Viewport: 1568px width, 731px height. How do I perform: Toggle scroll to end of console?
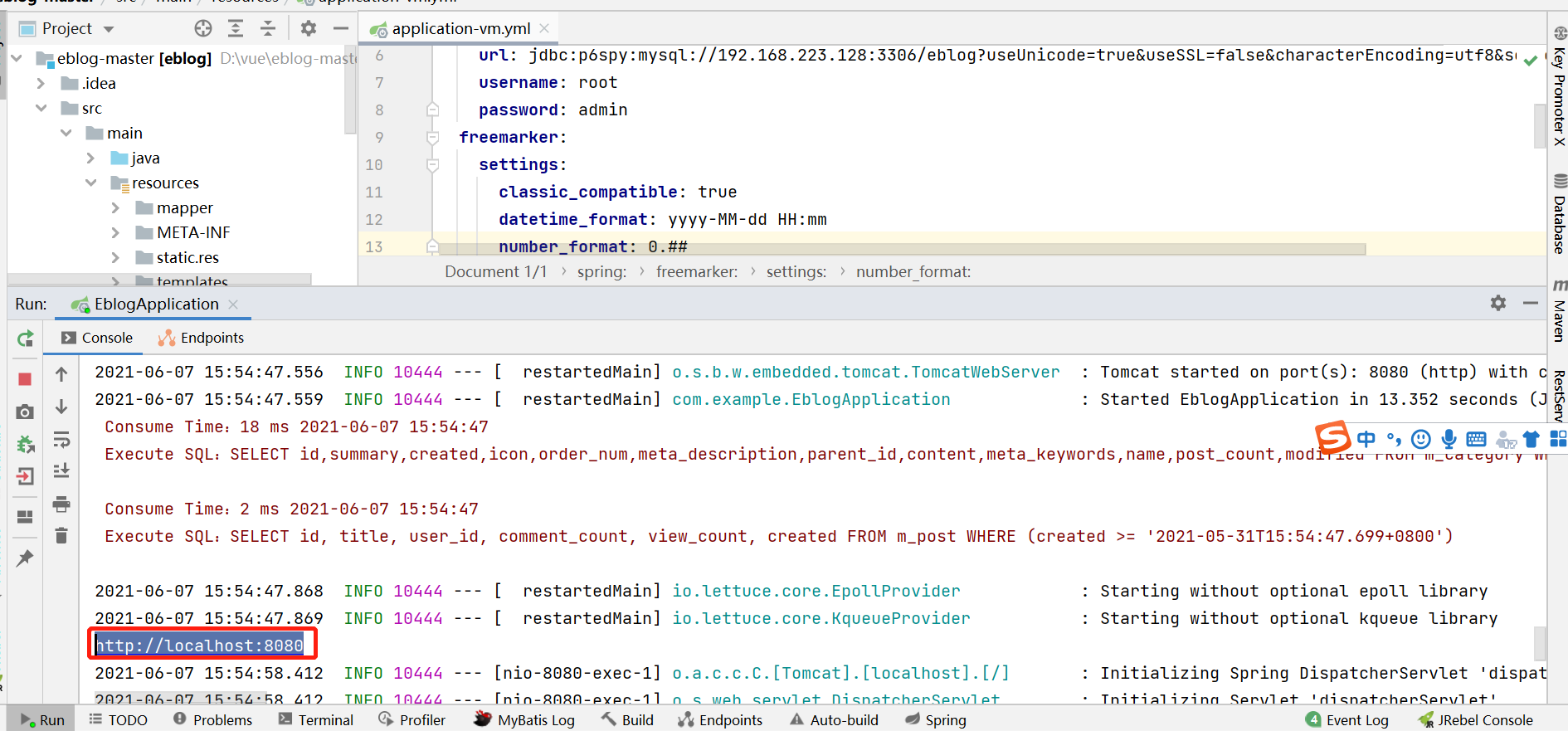[x=61, y=471]
